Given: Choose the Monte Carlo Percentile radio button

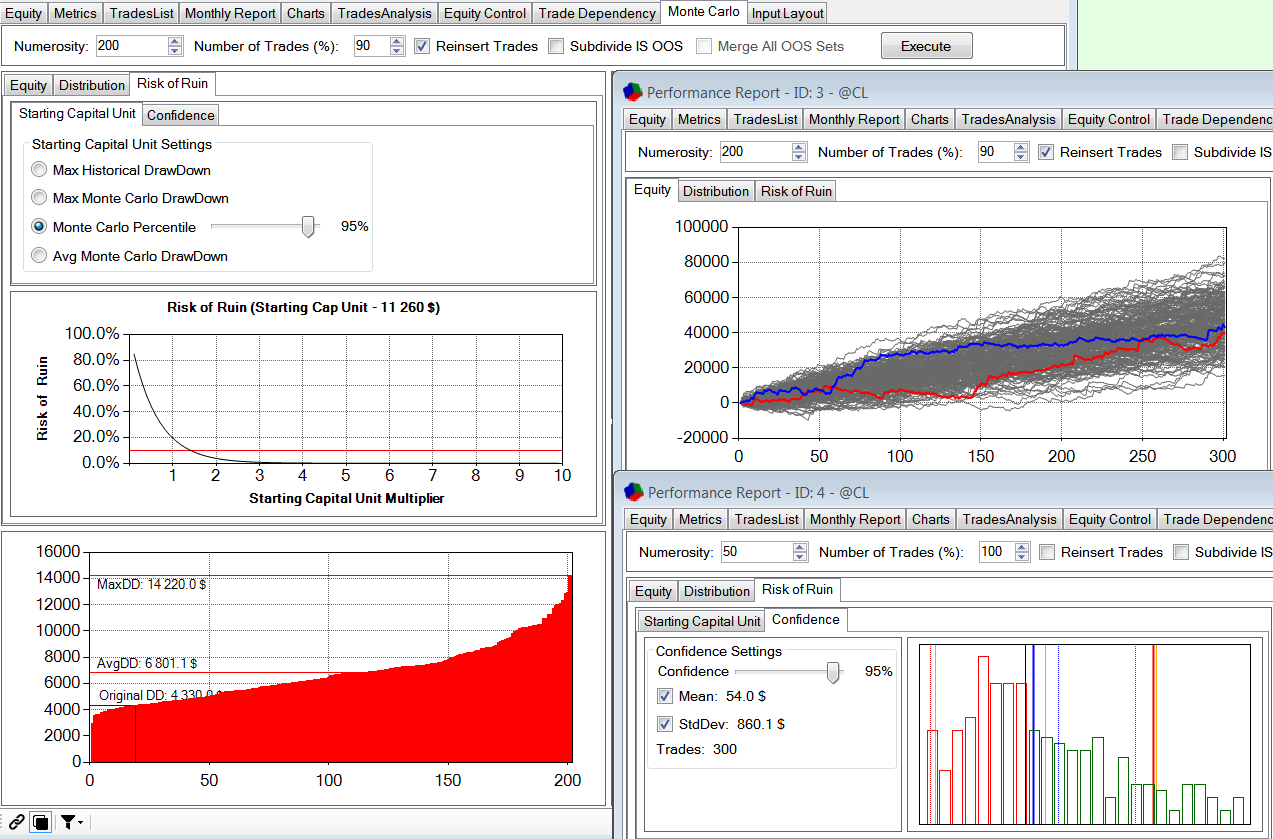Looking at the screenshot, I should 40,227.
